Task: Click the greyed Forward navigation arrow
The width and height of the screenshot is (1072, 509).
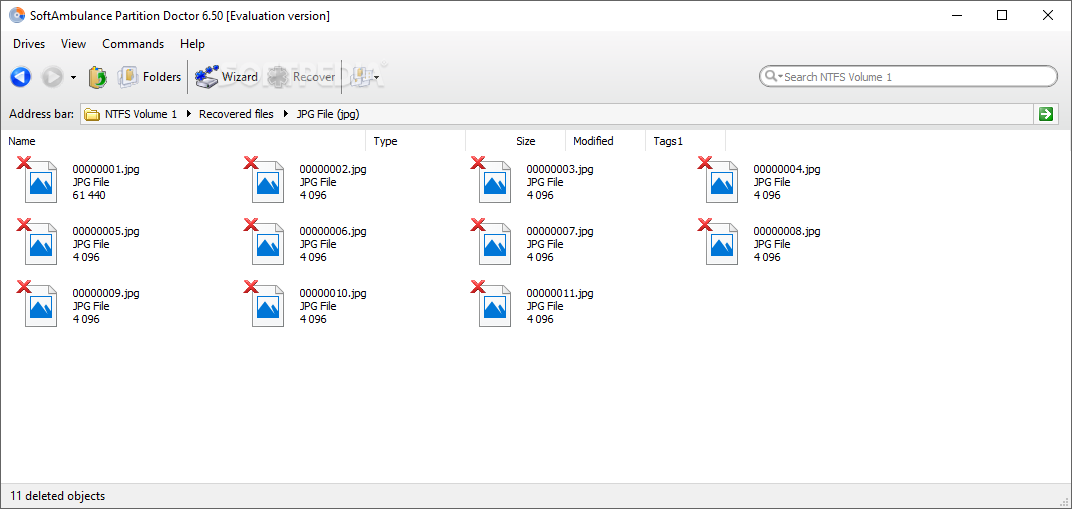Action: coord(52,77)
